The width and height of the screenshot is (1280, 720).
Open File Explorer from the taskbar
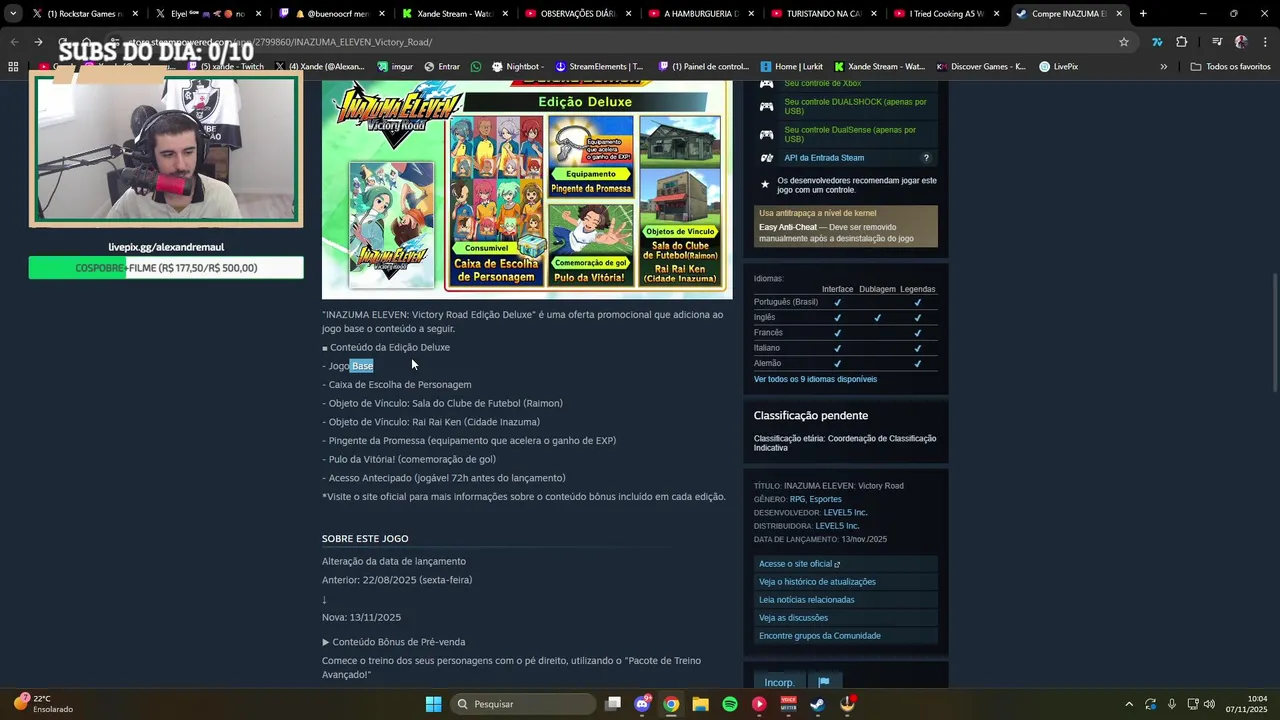(x=700, y=704)
